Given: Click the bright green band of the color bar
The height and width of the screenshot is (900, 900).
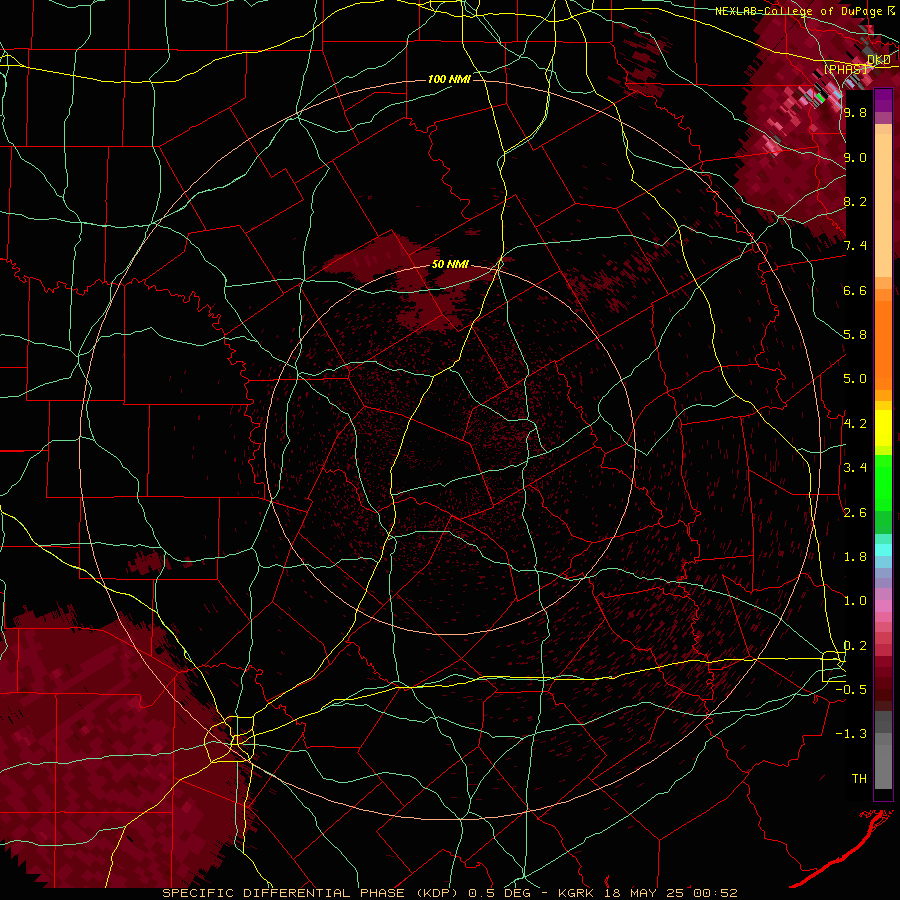Looking at the screenshot, I should tap(883, 482).
